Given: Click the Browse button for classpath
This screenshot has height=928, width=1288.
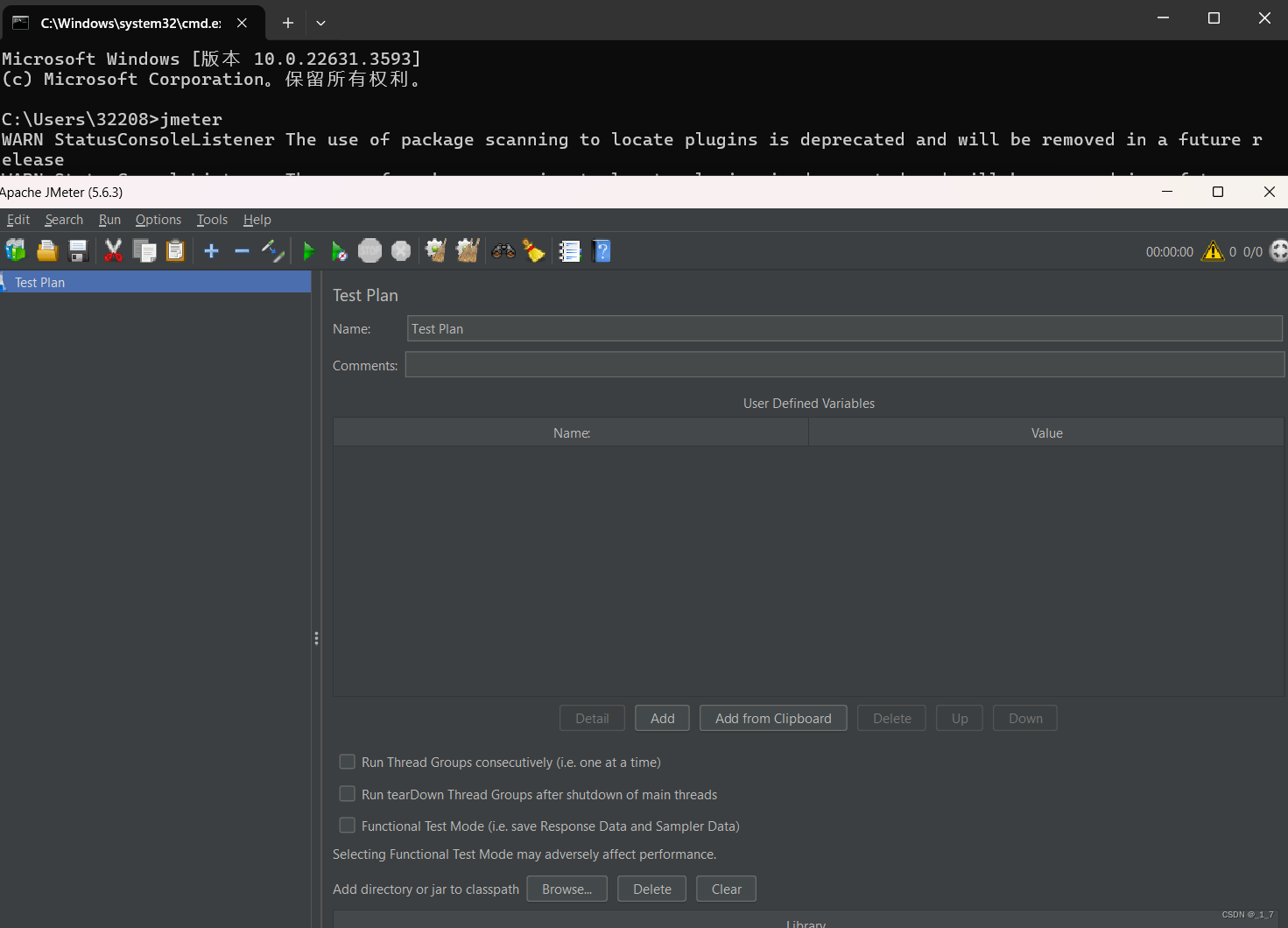Looking at the screenshot, I should 567,889.
